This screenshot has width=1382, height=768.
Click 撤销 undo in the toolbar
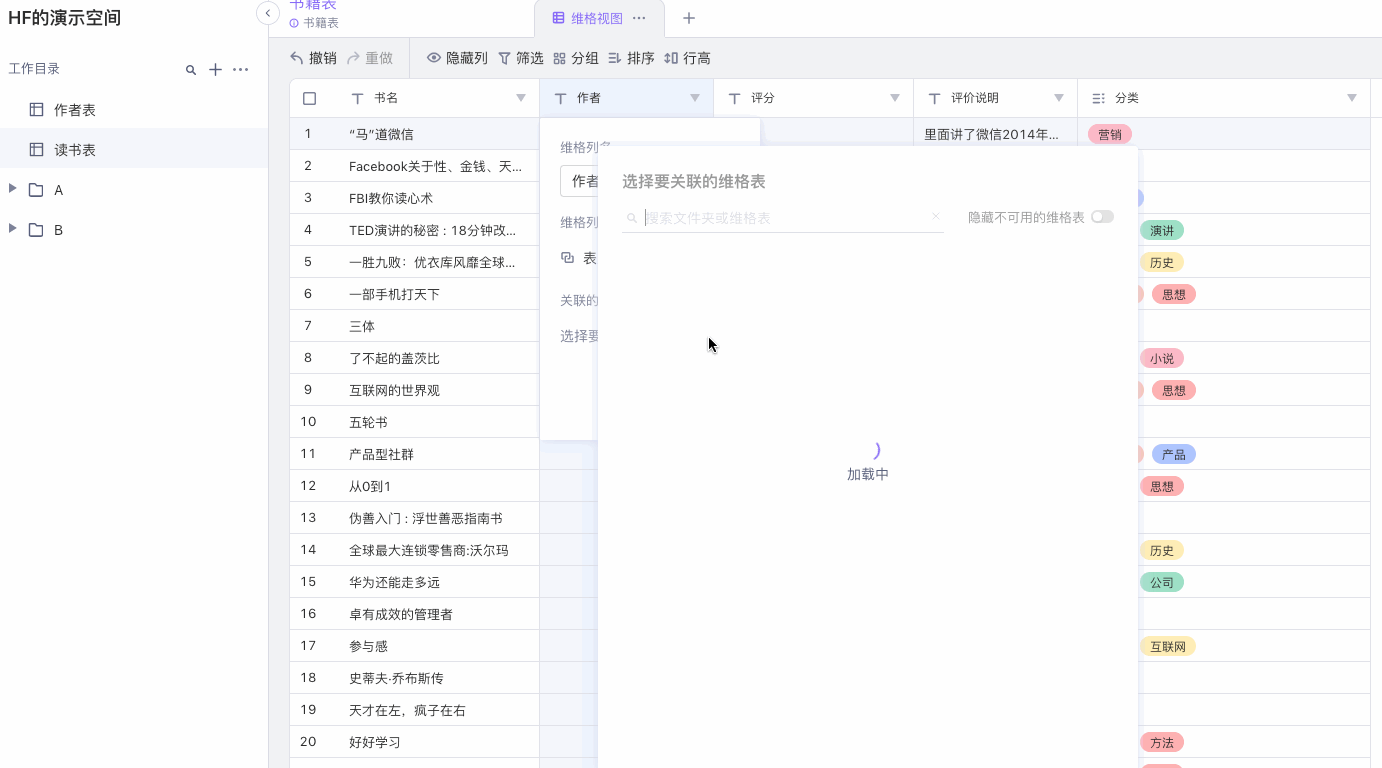tap(313, 58)
